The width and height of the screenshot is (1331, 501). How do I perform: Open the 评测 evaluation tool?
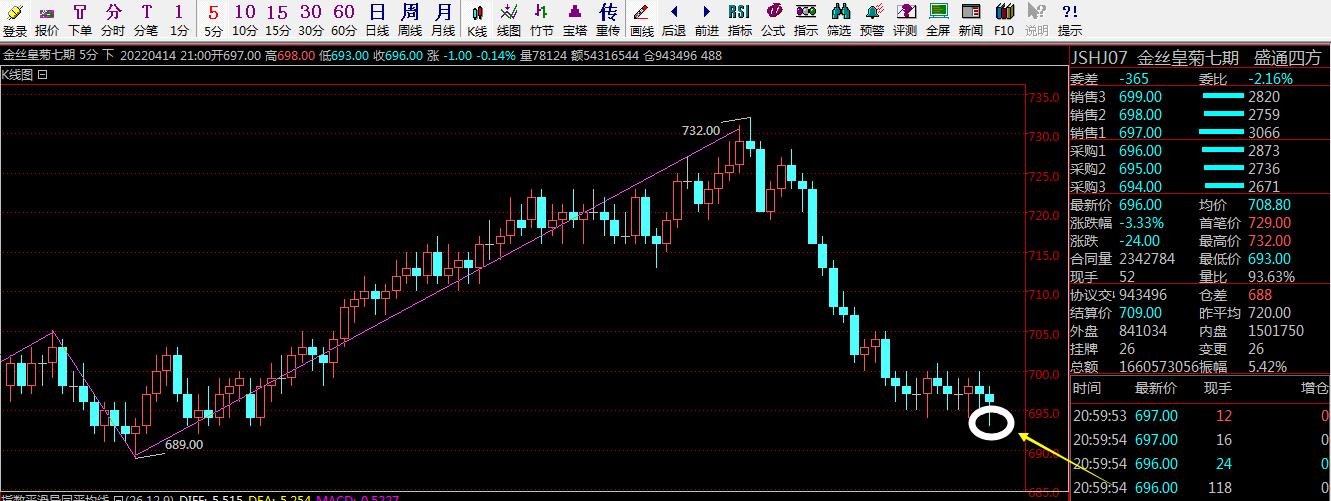[905, 19]
